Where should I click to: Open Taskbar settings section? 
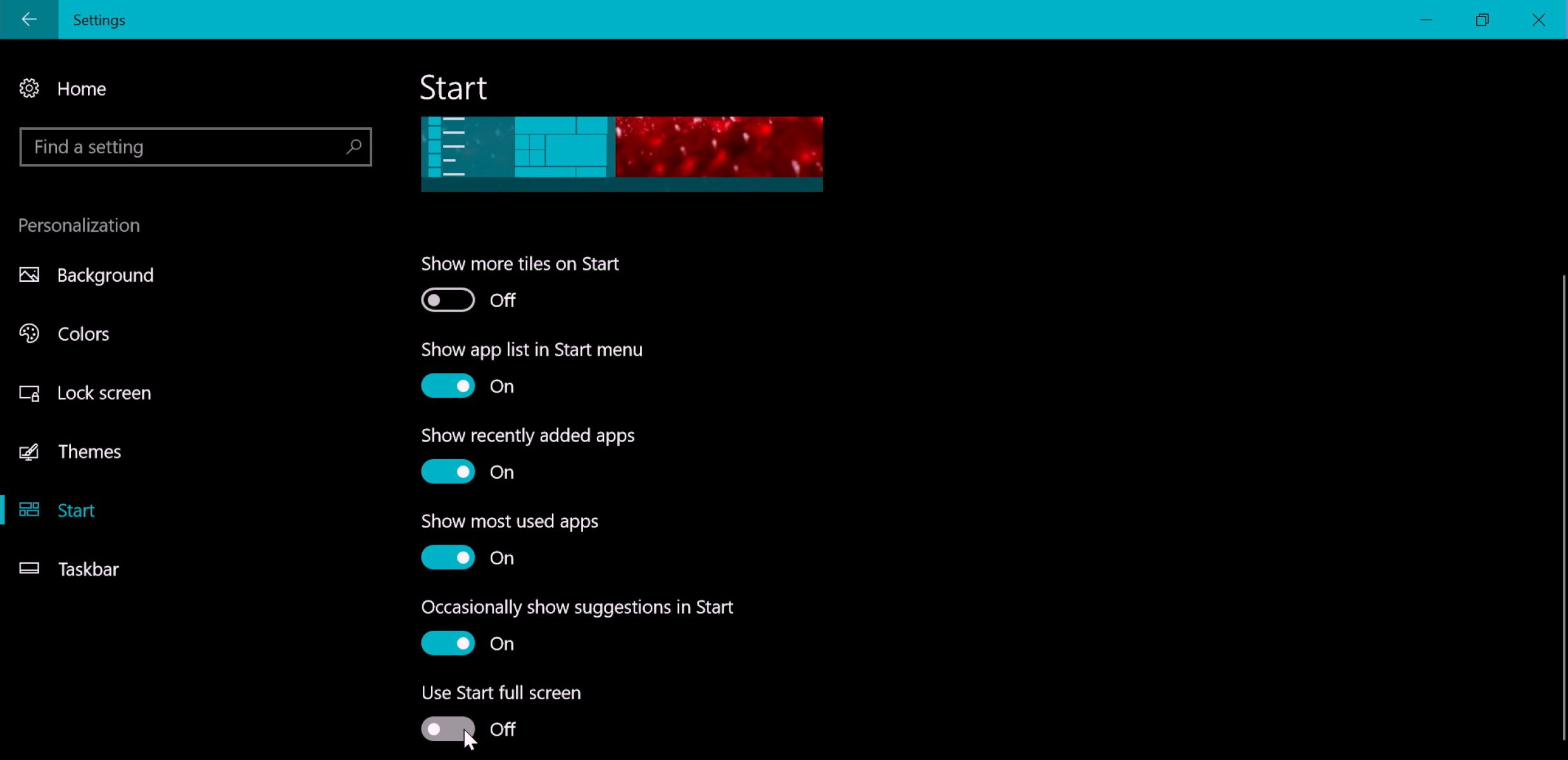coord(88,568)
